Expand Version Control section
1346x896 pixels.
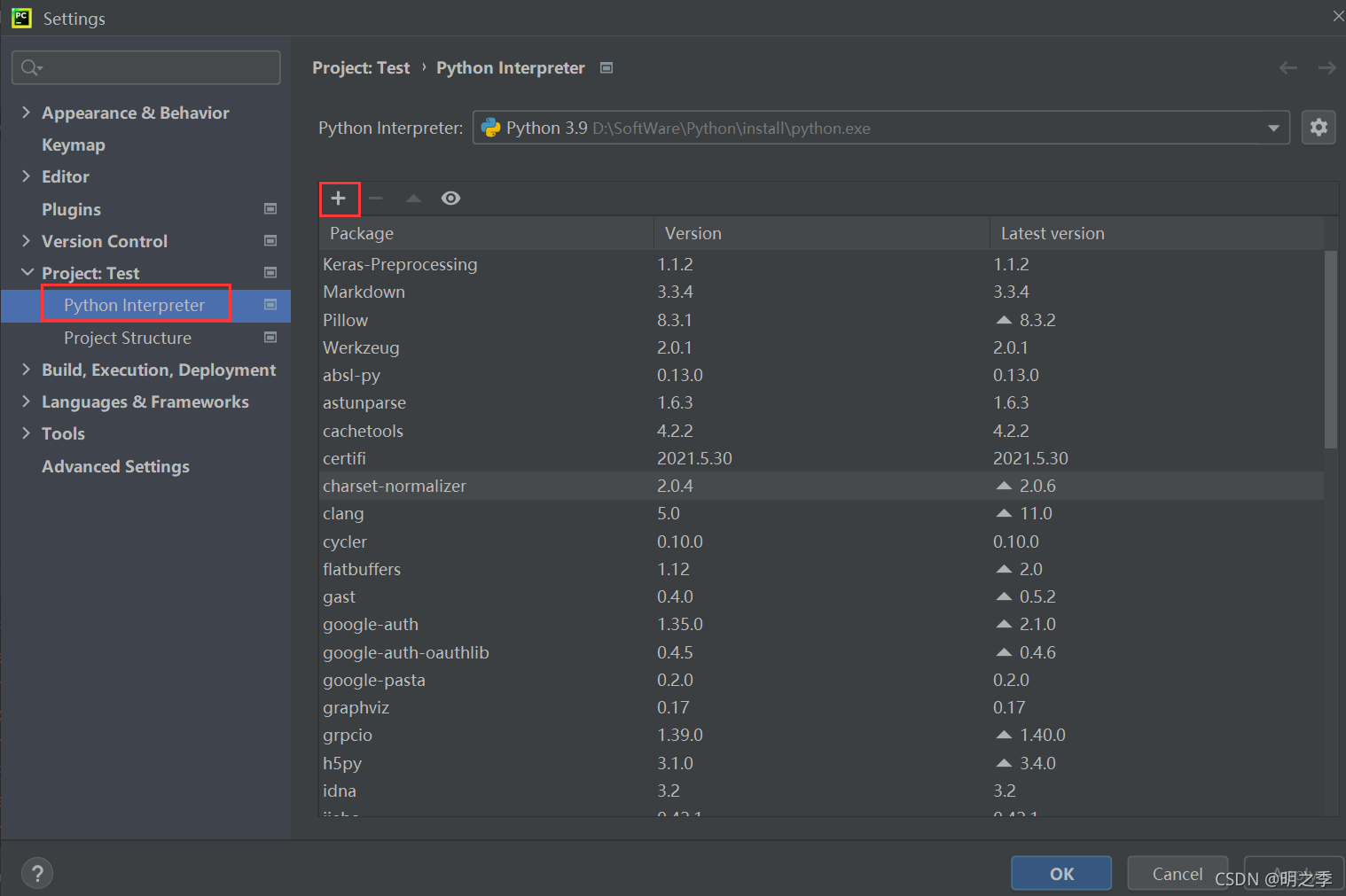point(26,241)
